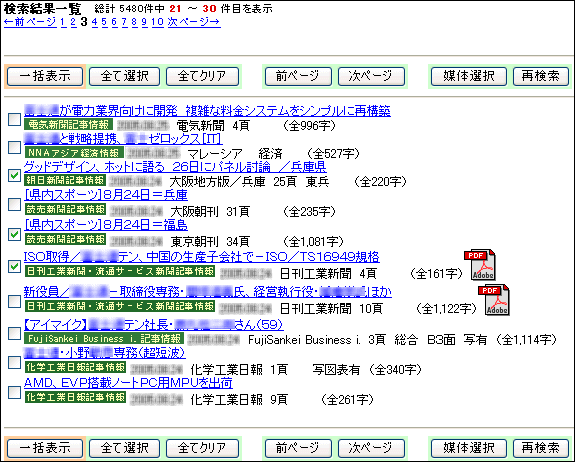This screenshot has width=575, height=462.
Task: Click bottom 媒体選択 button
Action: coord(469,448)
